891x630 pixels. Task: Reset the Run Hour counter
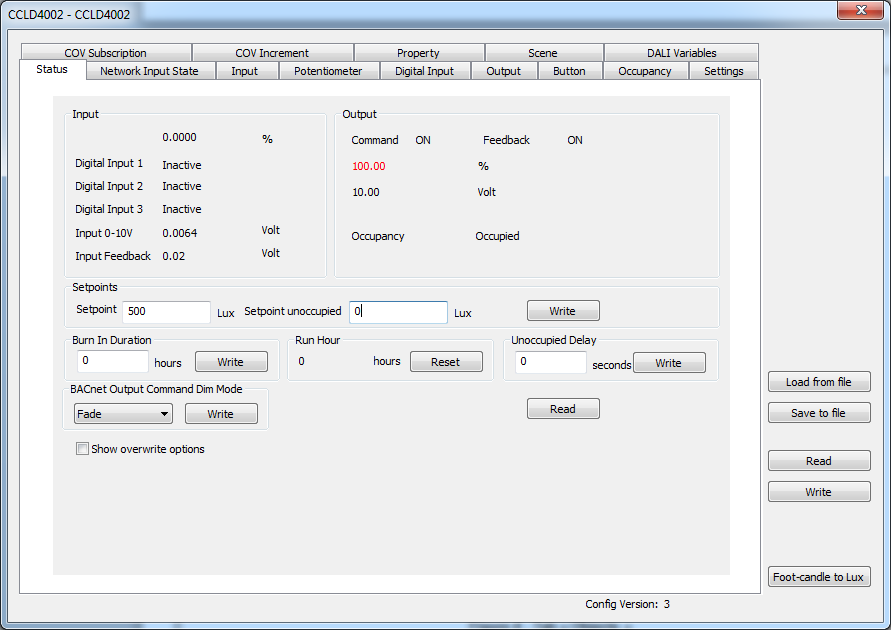click(x=446, y=362)
